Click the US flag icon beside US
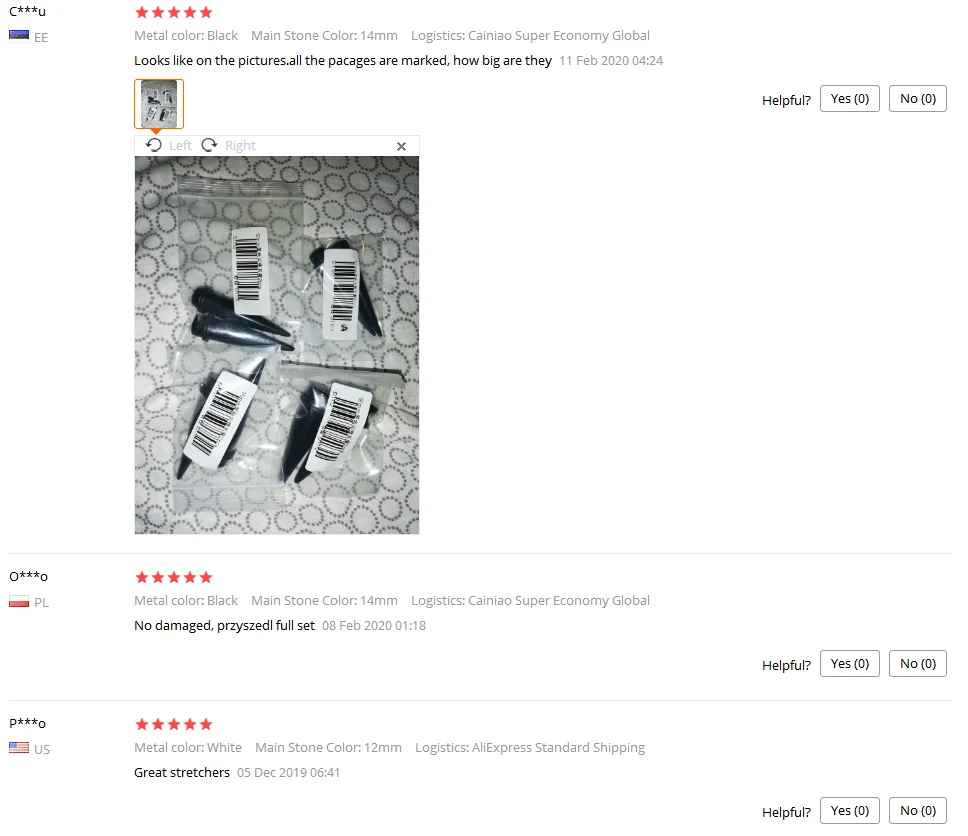Screen dimensions: 968x836 pyautogui.click(x=19, y=748)
